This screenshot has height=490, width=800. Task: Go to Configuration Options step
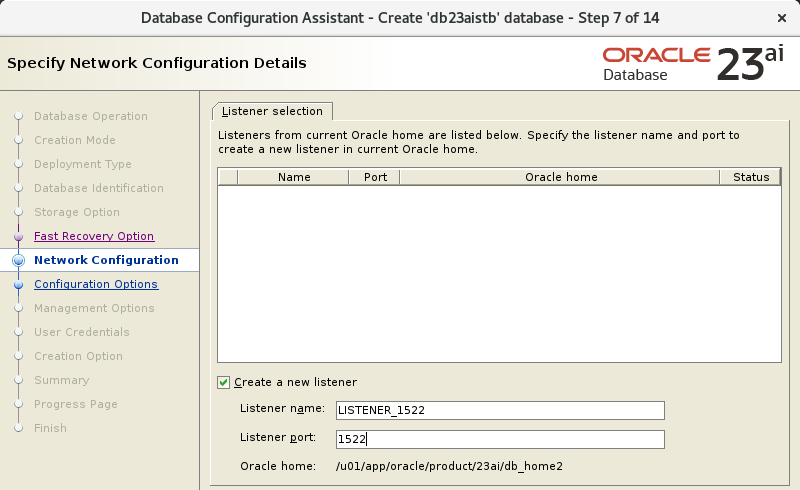(96, 284)
